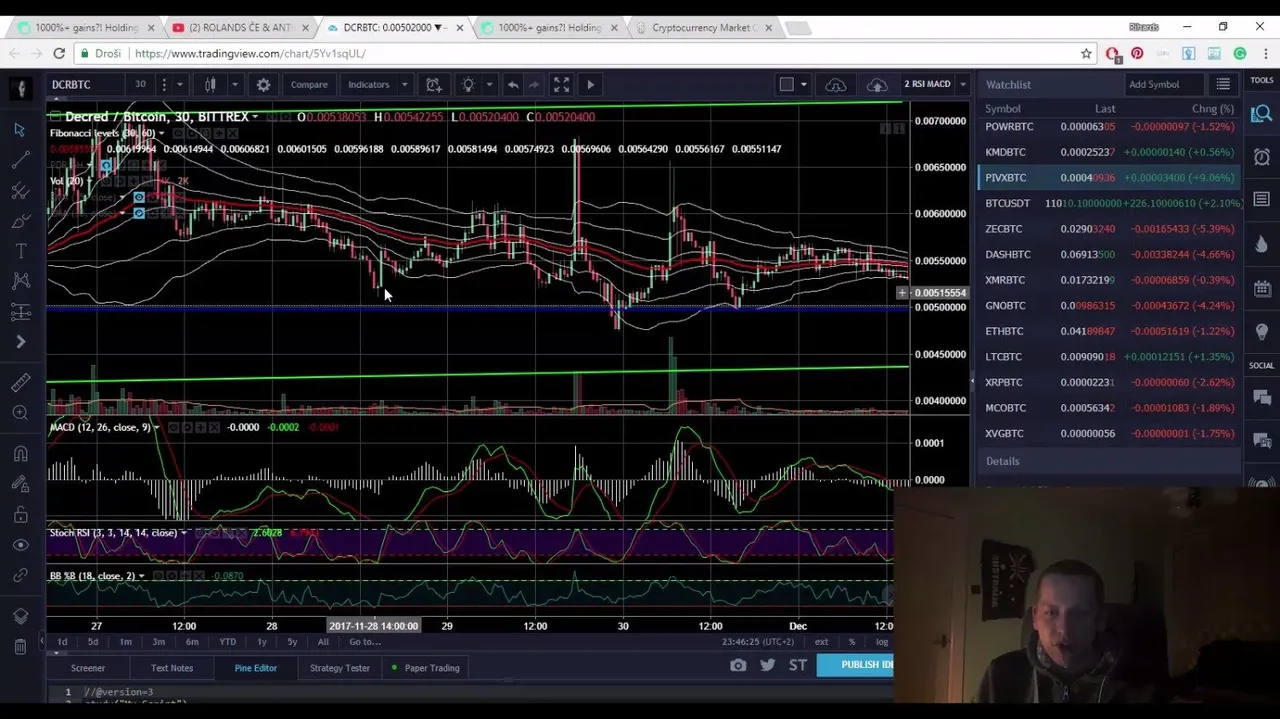Screen dimensions: 1280x719
Task: Select the pitchfork drawing tool
Action: [20, 190]
